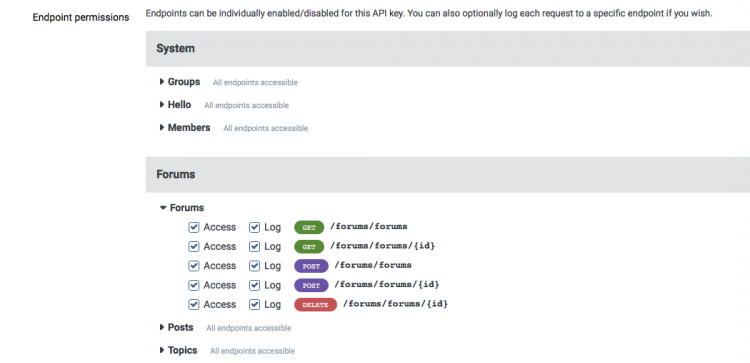Disable Log for POST /forums/forums
Screen dimensions: 750x363
(x=254, y=265)
